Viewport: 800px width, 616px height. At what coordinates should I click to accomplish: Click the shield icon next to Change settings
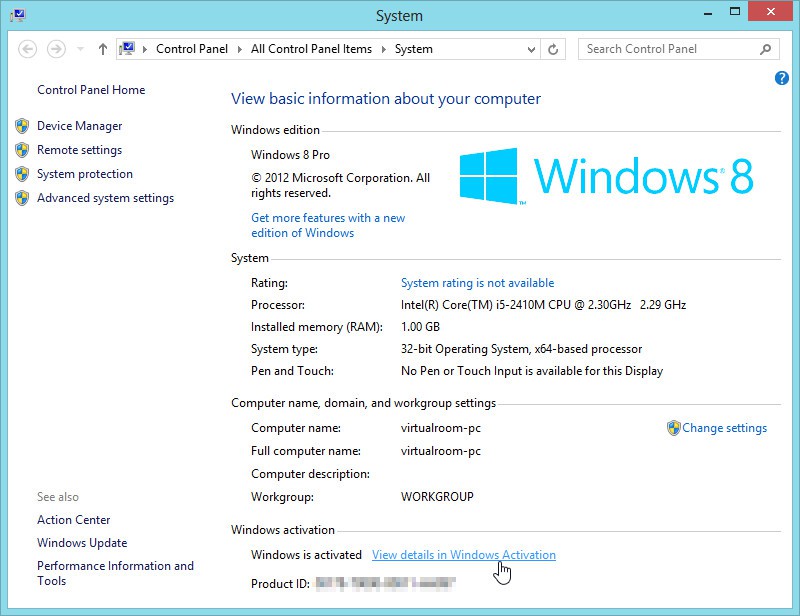673,428
